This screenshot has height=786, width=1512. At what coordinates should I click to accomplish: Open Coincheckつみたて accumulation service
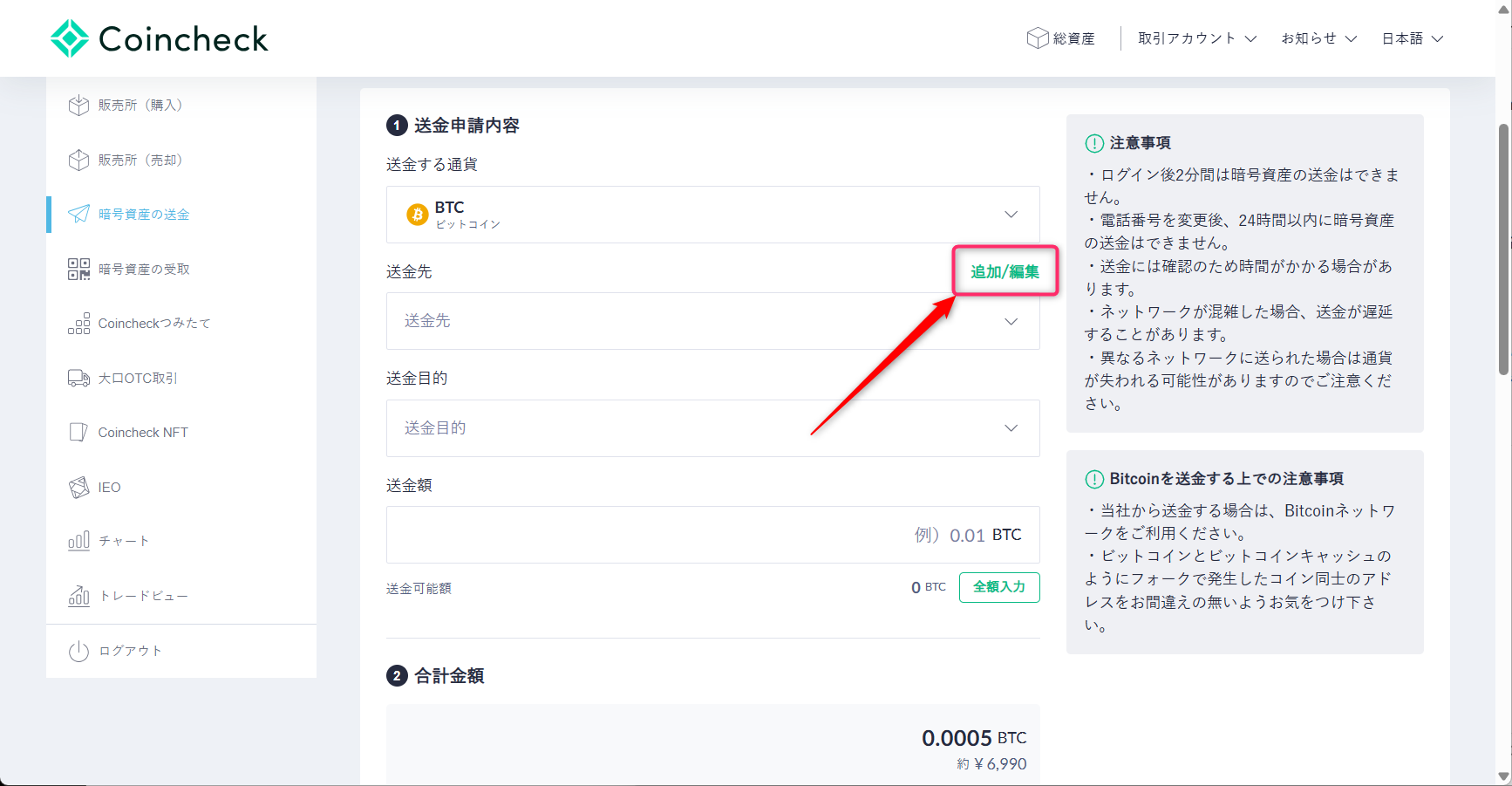click(x=153, y=323)
